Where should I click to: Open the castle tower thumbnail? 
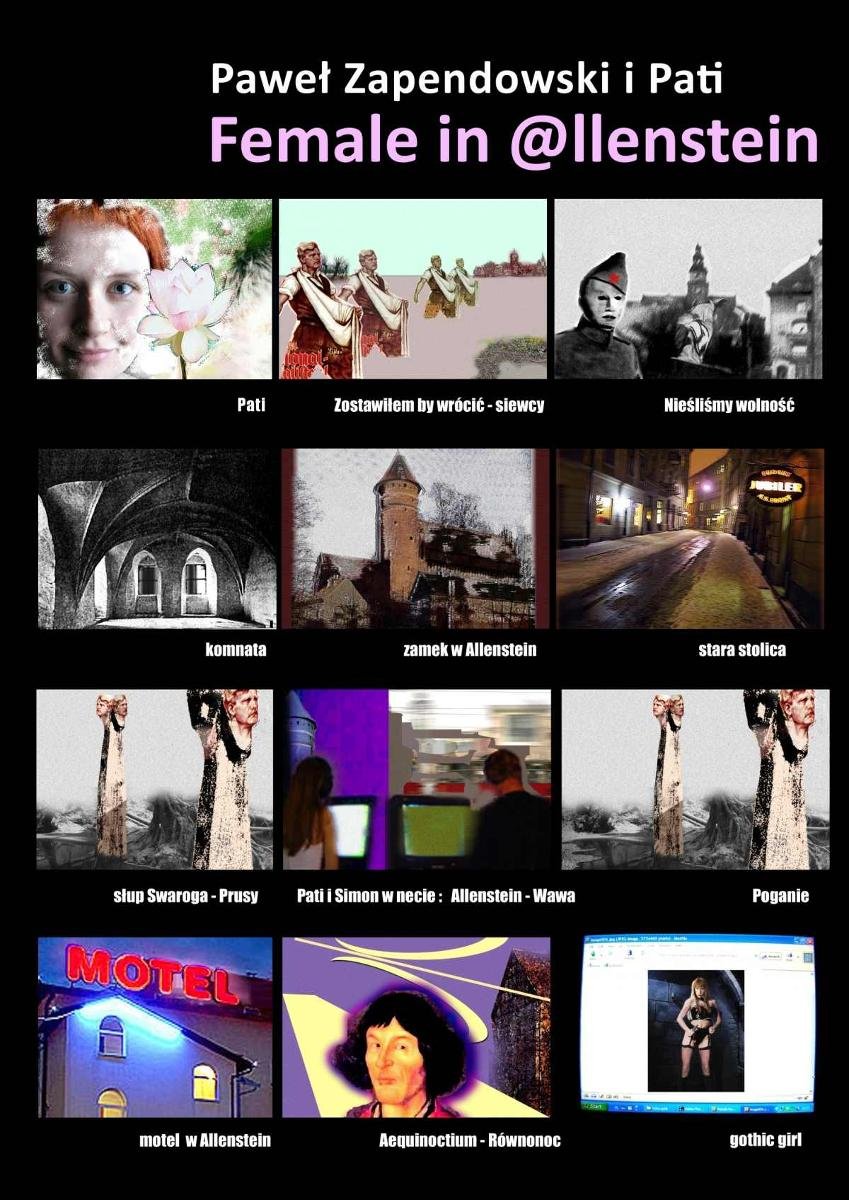(x=415, y=539)
